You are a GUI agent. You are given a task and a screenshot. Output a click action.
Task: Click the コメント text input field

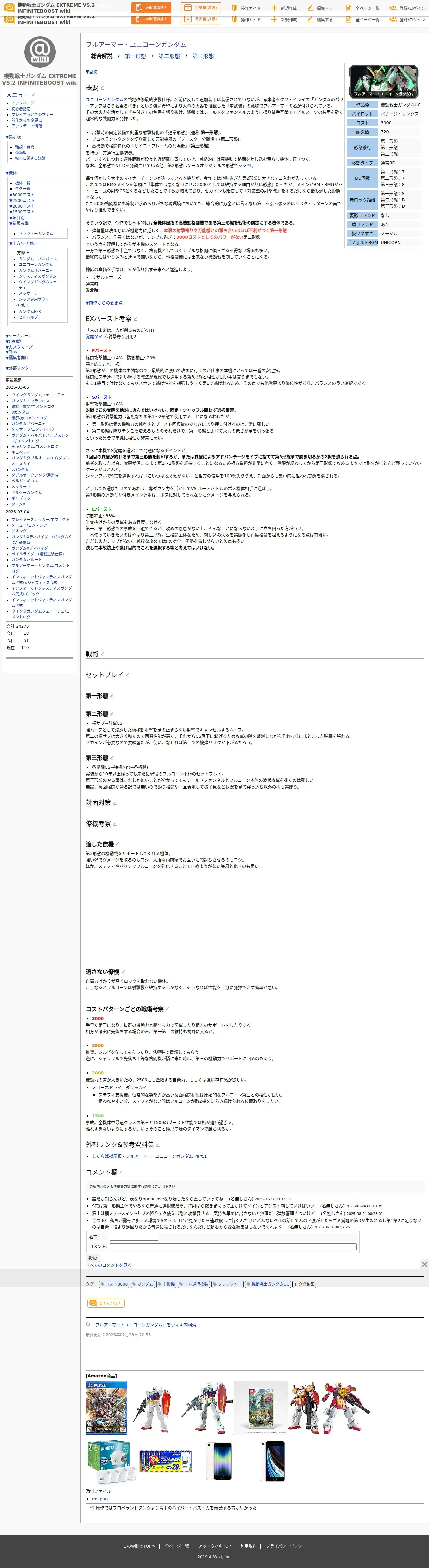[233, 1247]
